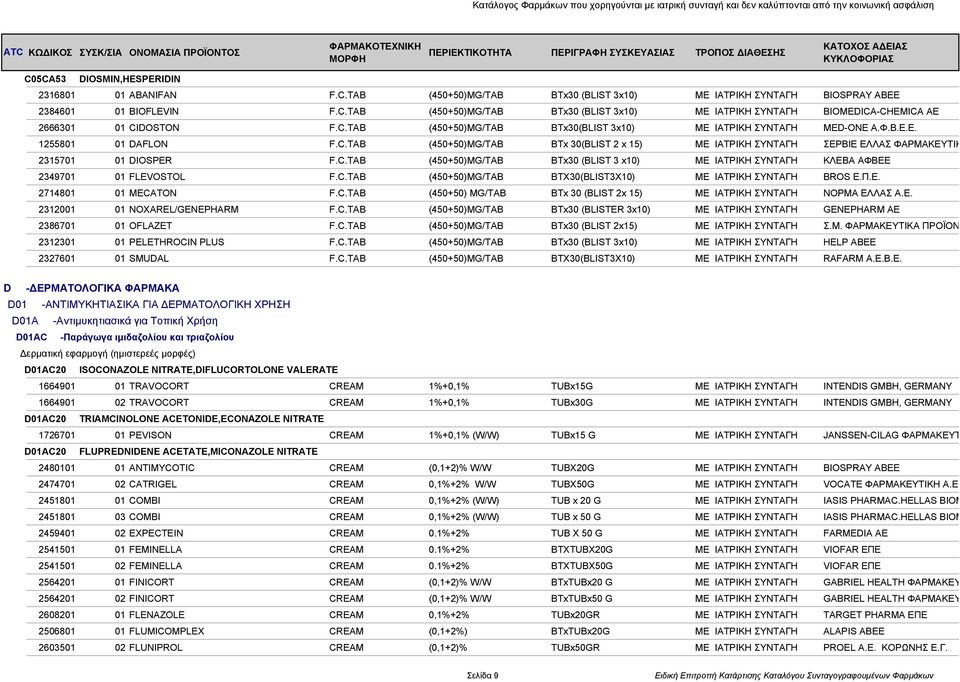960x682 pixels.
Task: Select product name FLEVOSTOL
Action: (157, 177)
